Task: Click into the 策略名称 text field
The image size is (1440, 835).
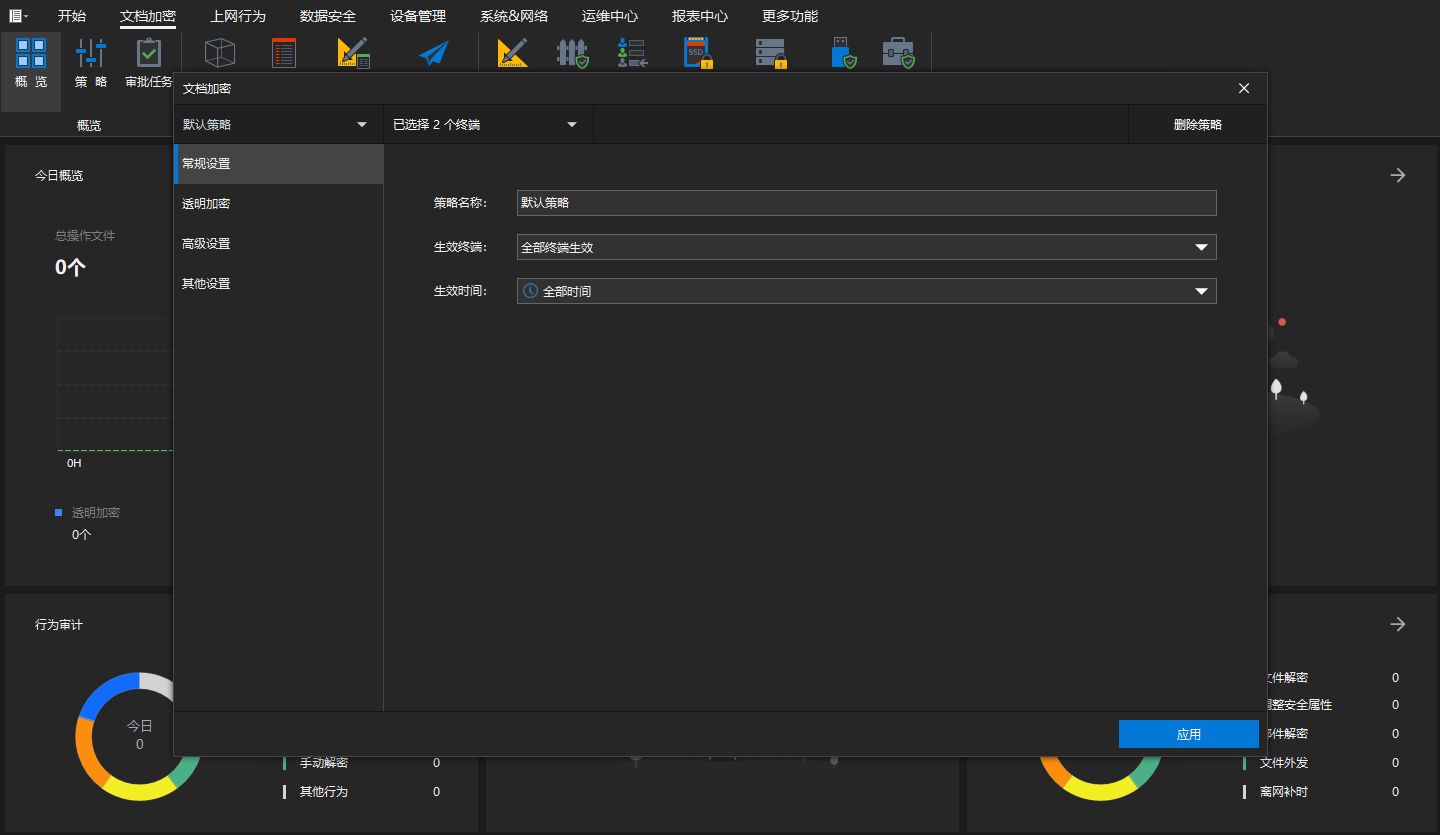Action: (x=867, y=203)
